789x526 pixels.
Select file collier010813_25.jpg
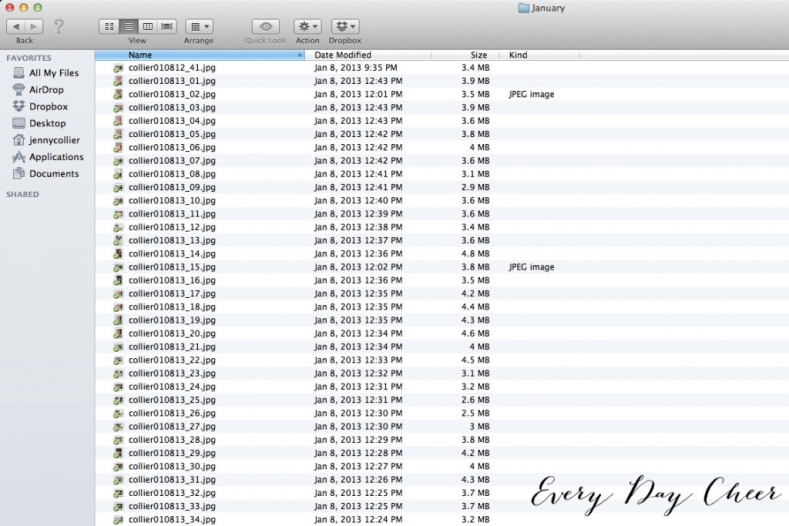(x=172, y=400)
